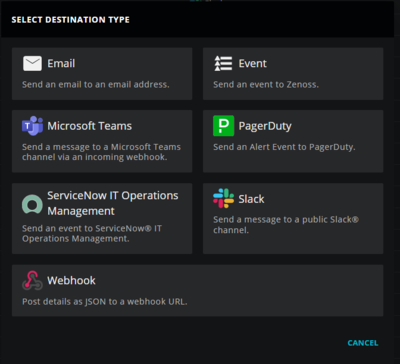Click the Email envelope icon
Screen dimensions: 400x364
click(x=32, y=63)
